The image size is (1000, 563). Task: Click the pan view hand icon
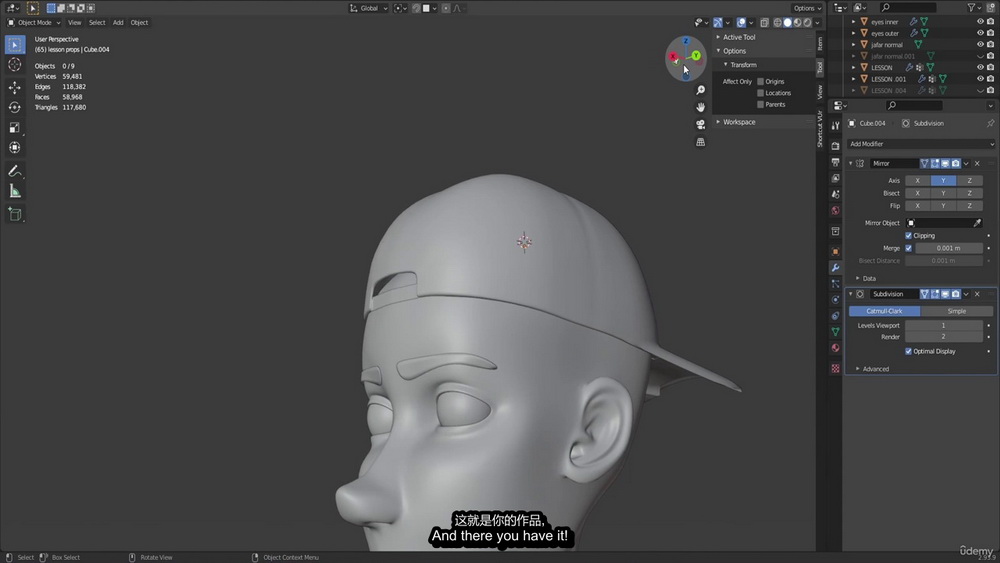(x=700, y=107)
